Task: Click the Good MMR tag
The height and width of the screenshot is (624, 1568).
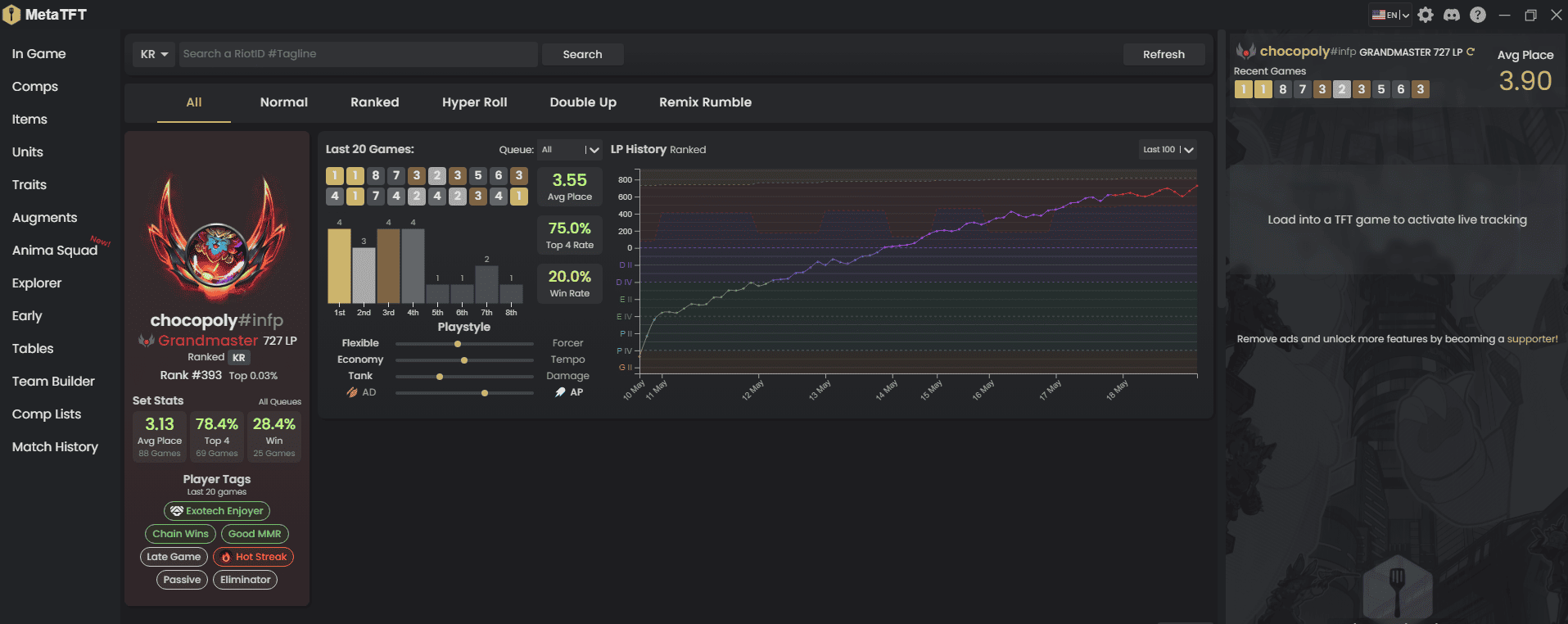Action: tap(255, 534)
